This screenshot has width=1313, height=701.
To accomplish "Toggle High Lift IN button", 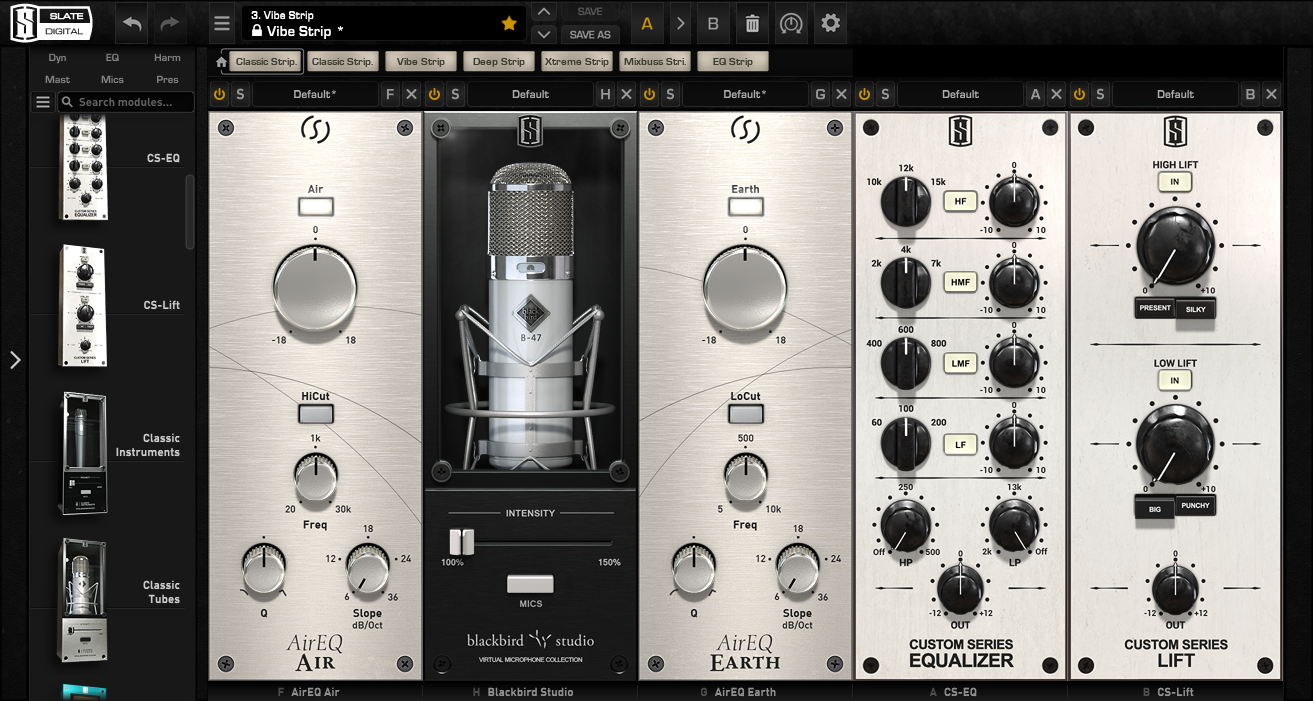I will (1175, 182).
